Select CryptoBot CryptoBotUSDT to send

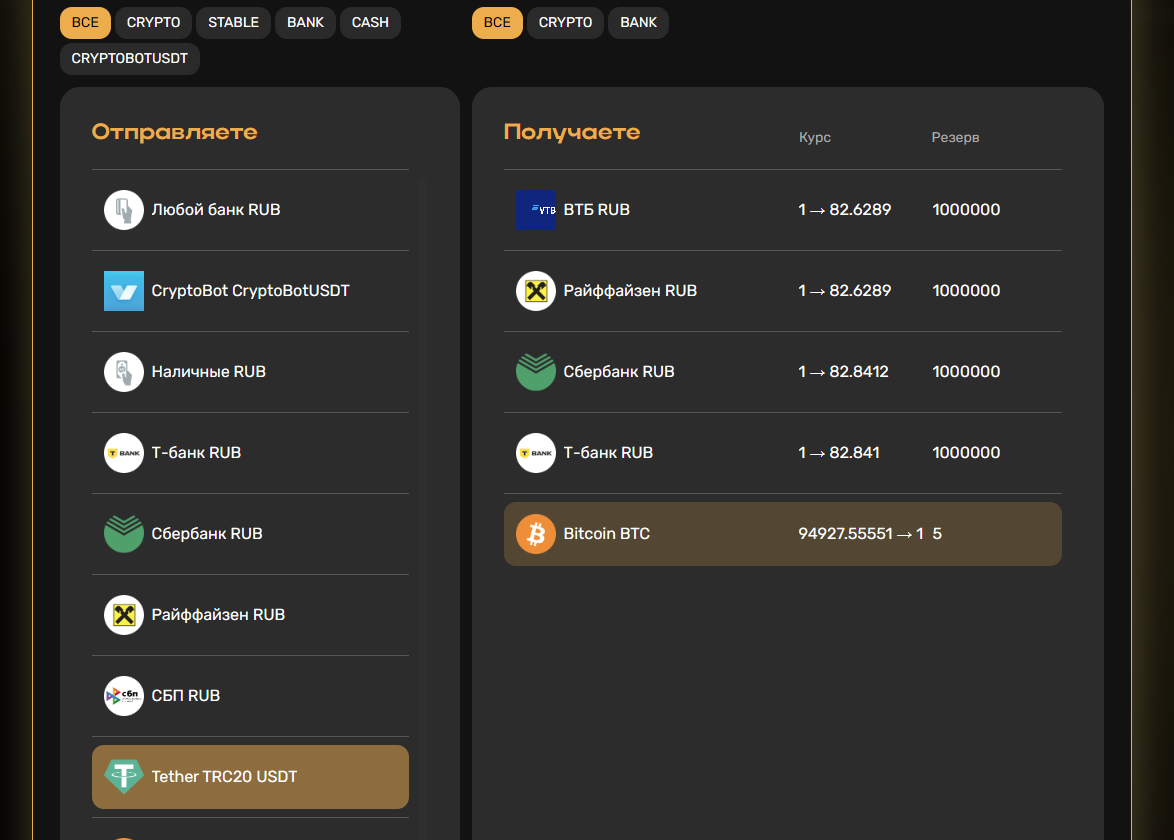pyautogui.click(x=250, y=290)
